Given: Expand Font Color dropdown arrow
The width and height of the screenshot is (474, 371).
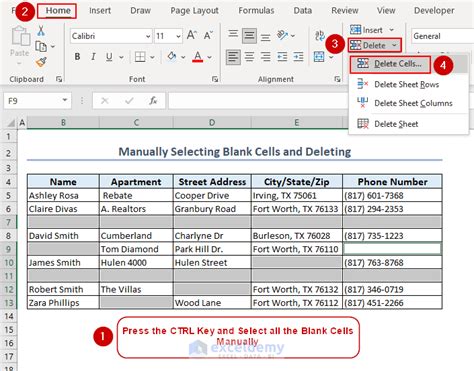Looking at the screenshot, I should (210, 57).
